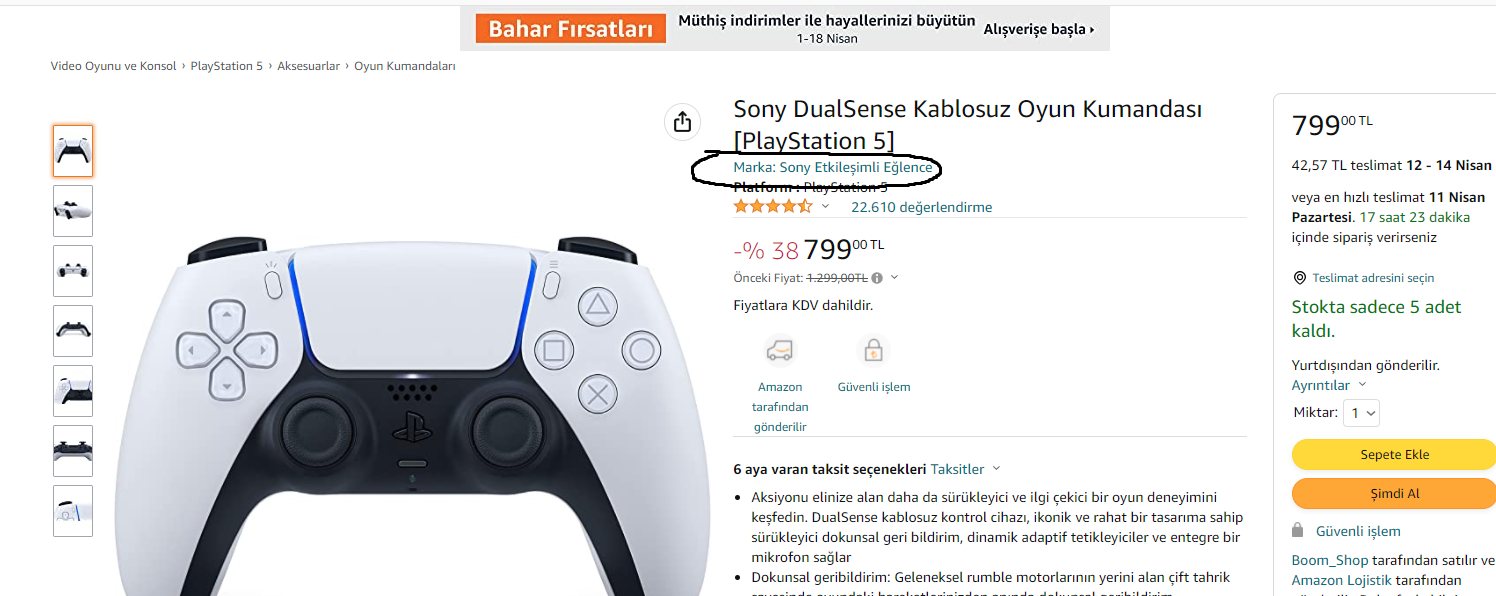Add item with Sepete Ekle button

(1394, 454)
